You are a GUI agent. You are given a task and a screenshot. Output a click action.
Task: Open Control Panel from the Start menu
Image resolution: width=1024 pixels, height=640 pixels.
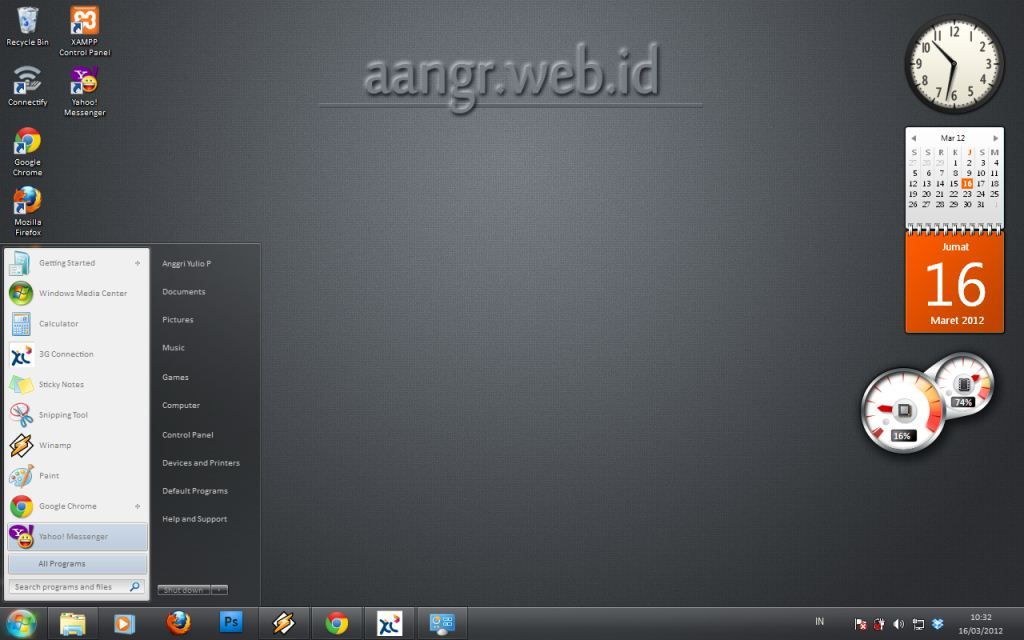(187, 434)
